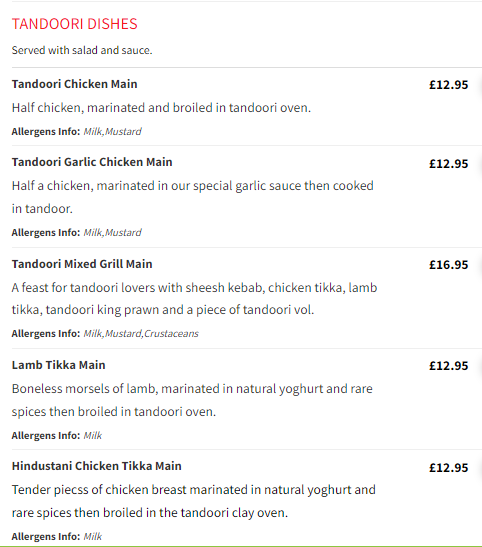Click Milk allergen under Hindustani Chicken Tikka
Screen dimensions: 482x547
click(93, 536)
